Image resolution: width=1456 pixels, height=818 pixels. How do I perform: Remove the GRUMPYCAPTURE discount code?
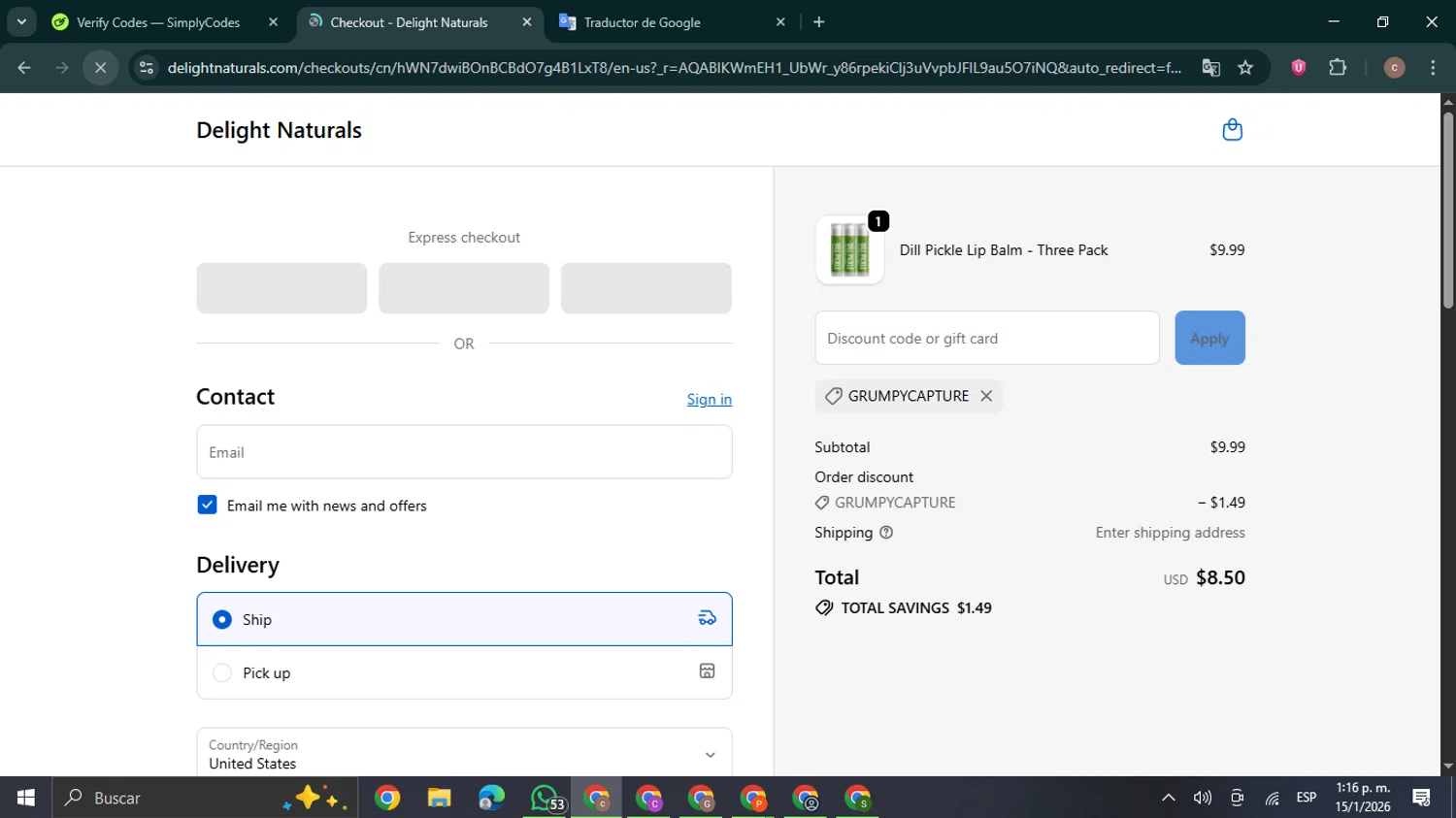pos(986,396)
